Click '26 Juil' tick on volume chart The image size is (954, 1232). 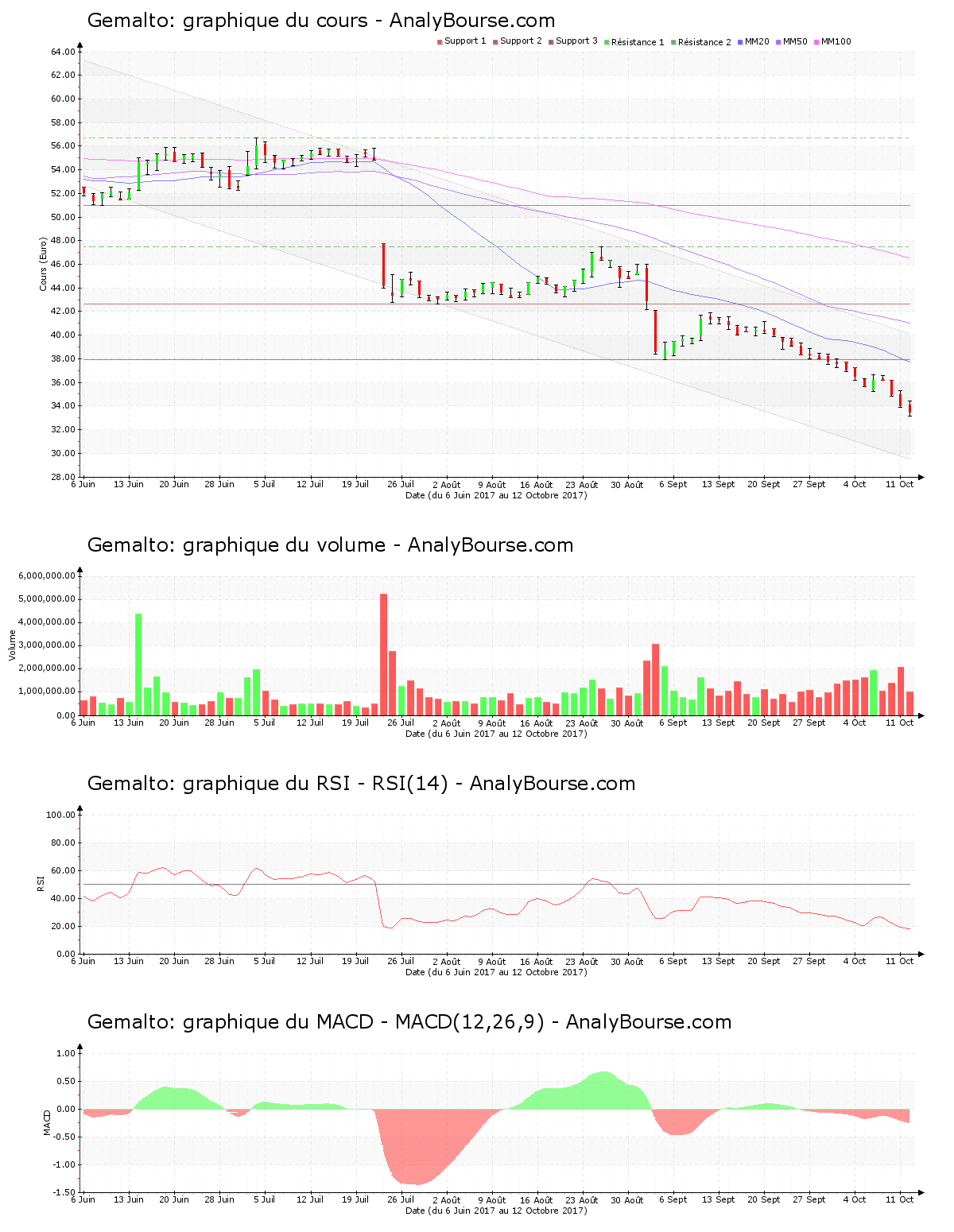pyautogui.click(x=401, y=723)
